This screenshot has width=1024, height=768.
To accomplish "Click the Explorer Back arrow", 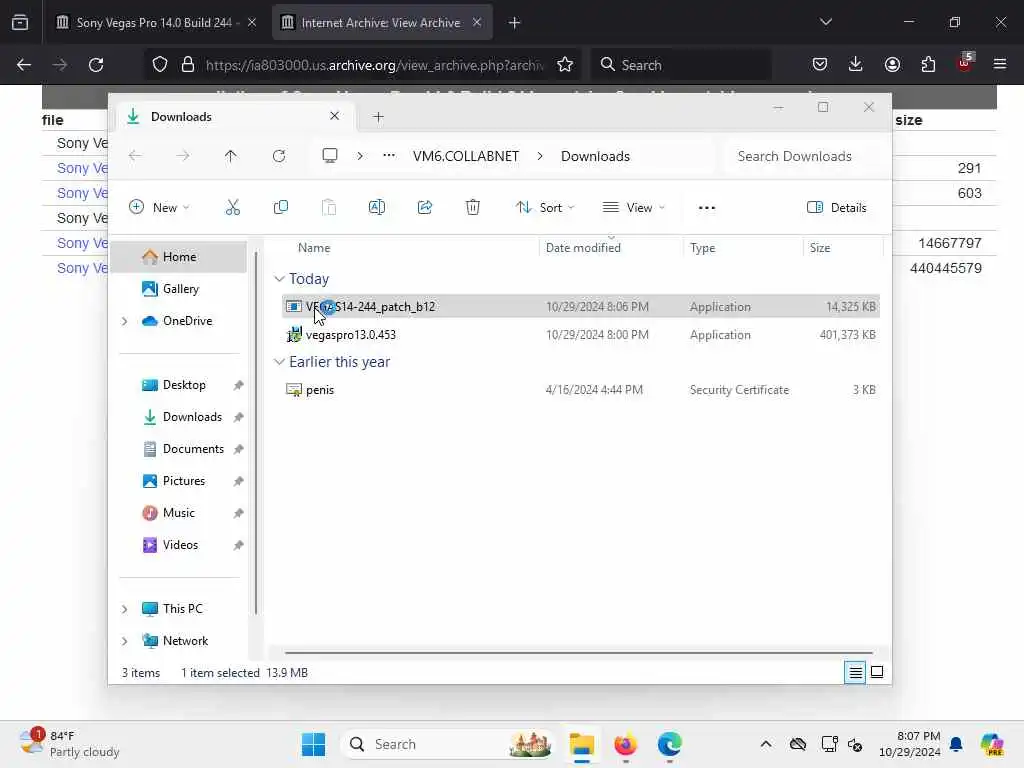I will (x=135, y=156).
